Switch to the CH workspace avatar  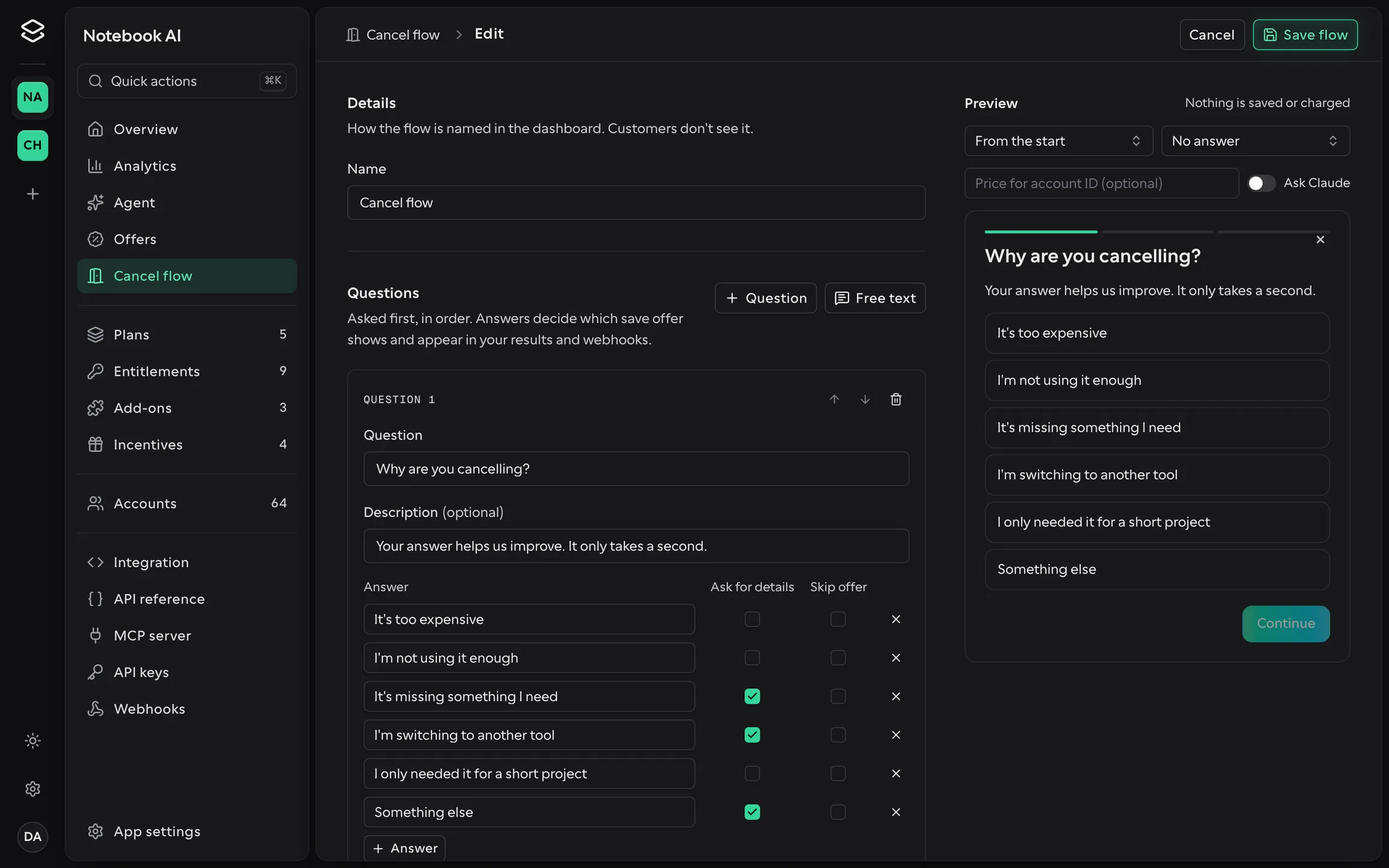pos(33,145)
